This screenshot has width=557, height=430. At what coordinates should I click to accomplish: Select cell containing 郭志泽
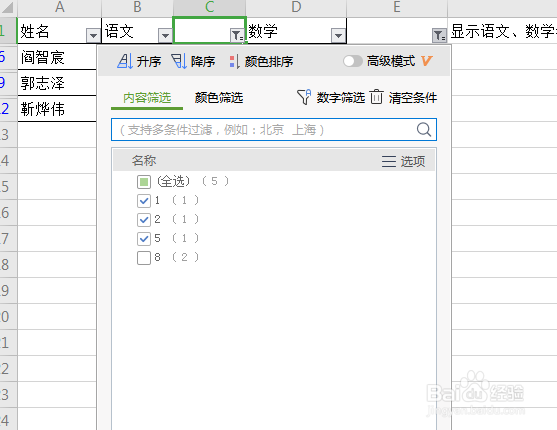[57, 83]
